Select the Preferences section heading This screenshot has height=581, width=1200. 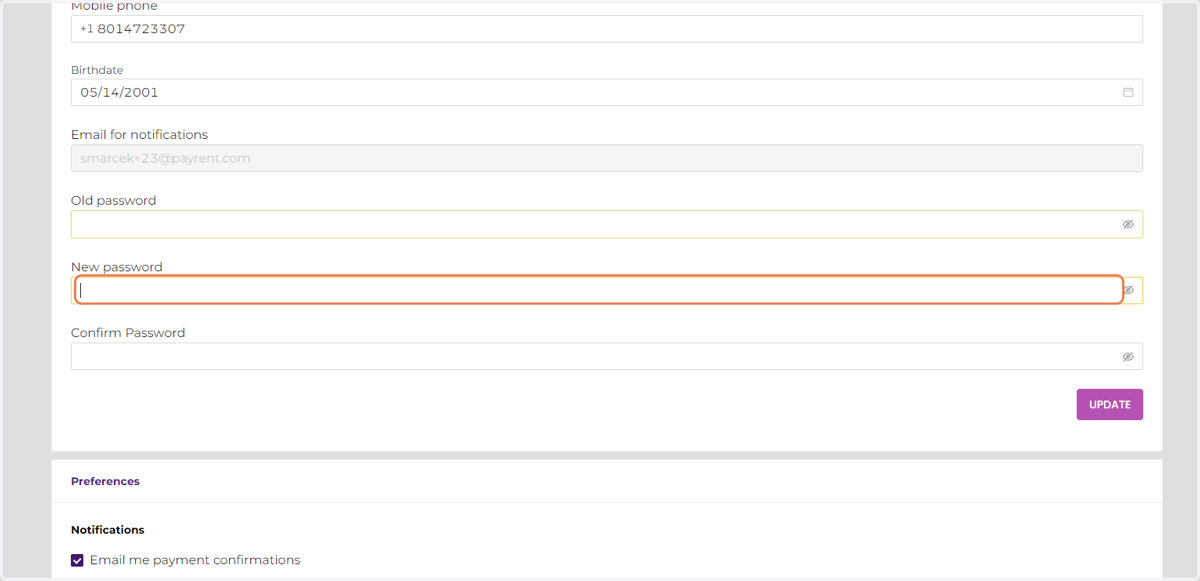coord(105,481)
